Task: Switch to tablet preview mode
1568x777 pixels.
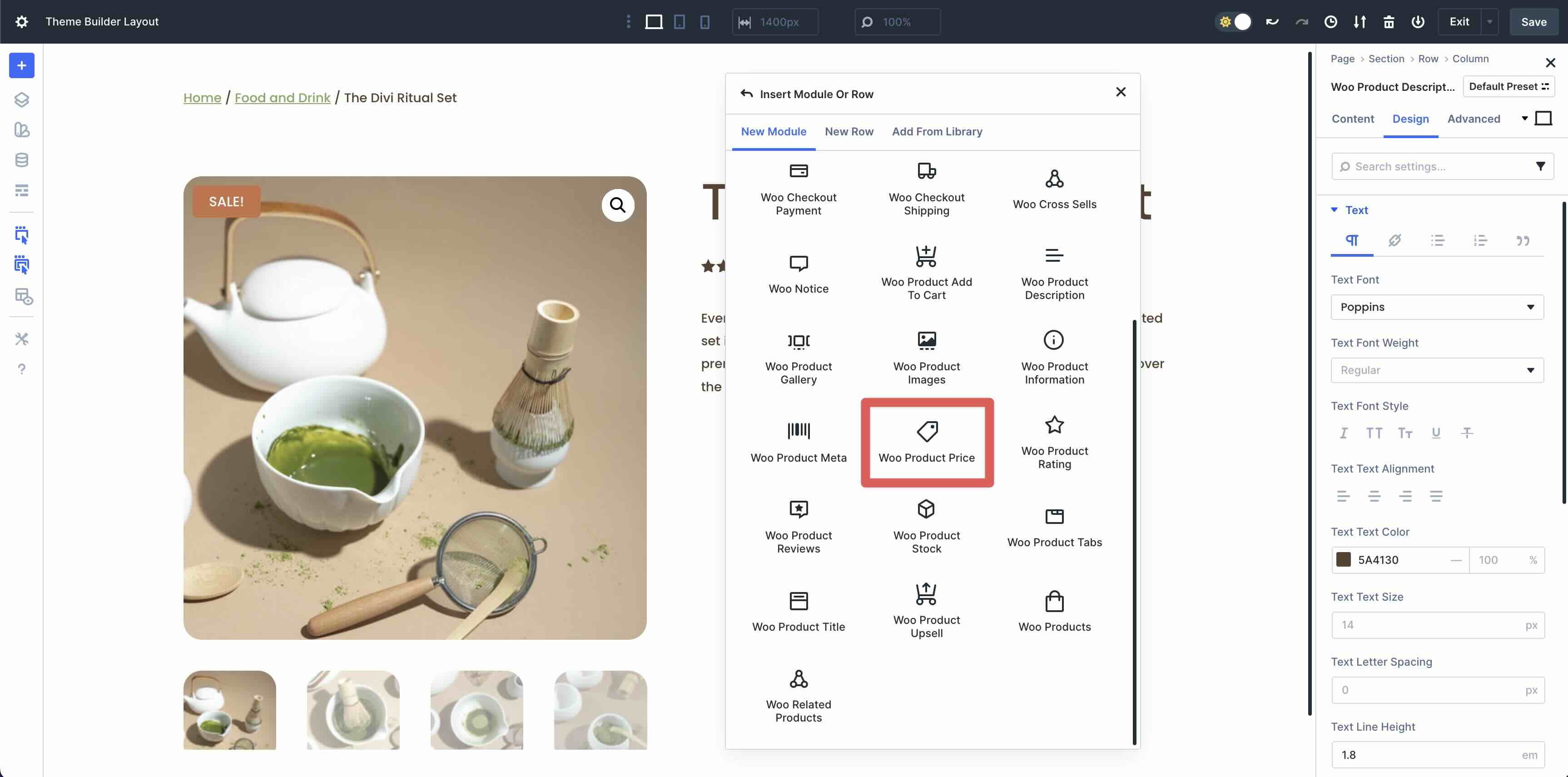Action: pos(680,21)
